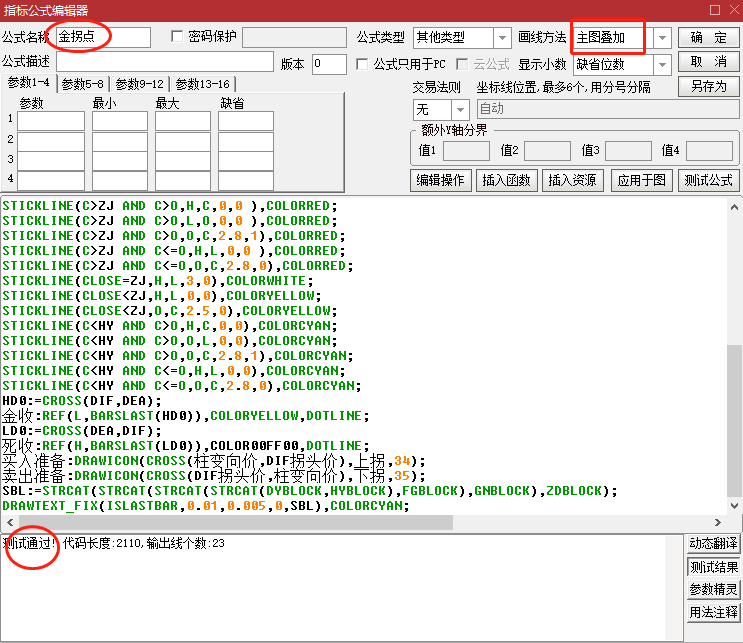Screen dimensions: 743x643
Task: Click row 1 最小 minimum field
Action: 120,121
